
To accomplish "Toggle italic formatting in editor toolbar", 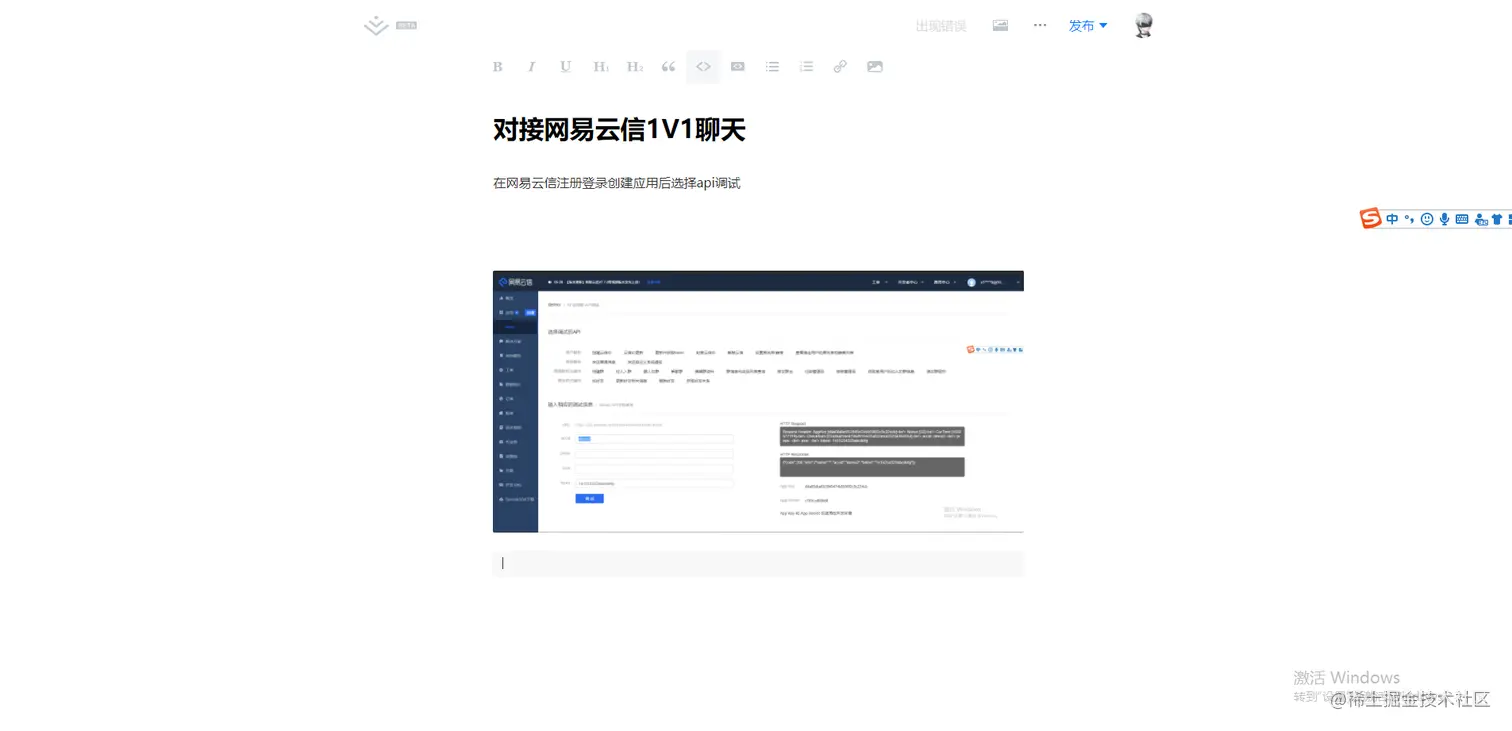I will click(x=531, y=67).
